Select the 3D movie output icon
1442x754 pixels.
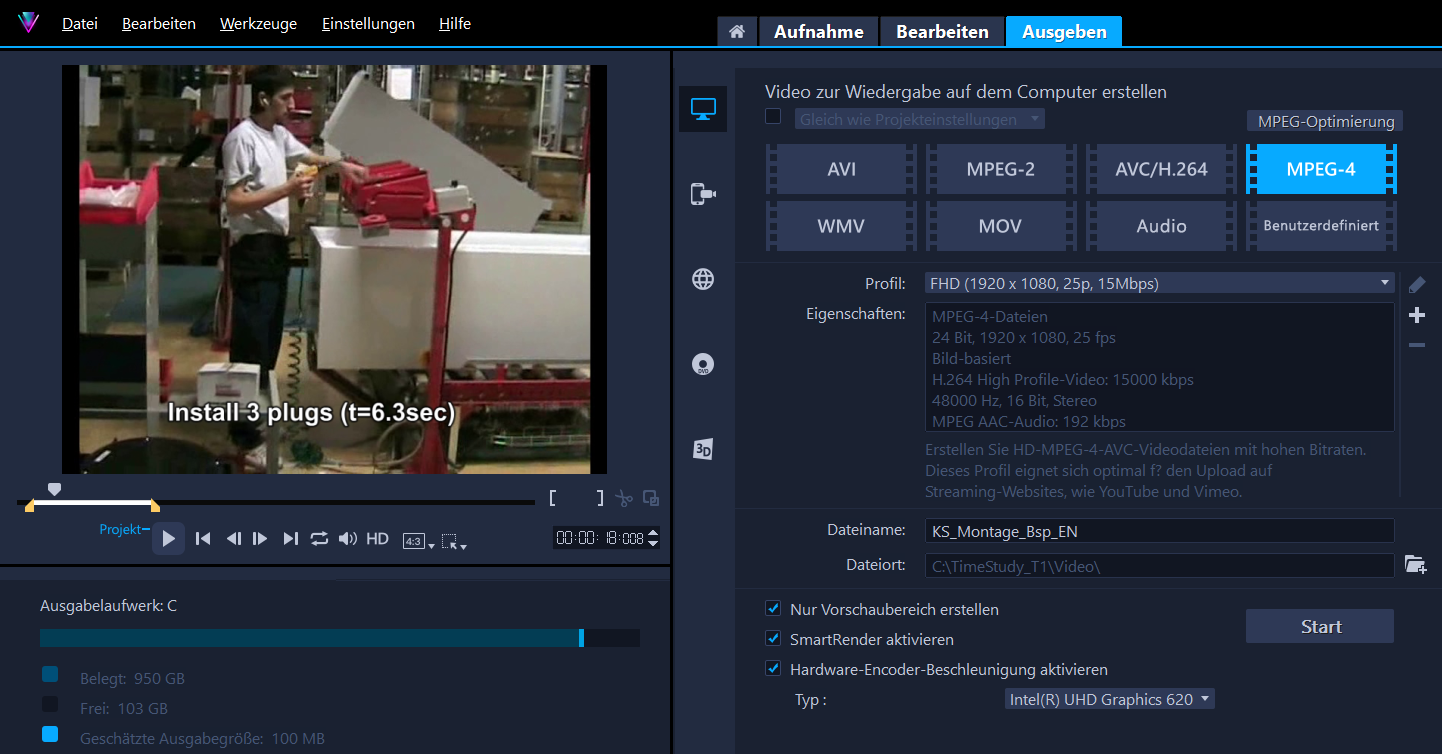[x=703, y=449]
